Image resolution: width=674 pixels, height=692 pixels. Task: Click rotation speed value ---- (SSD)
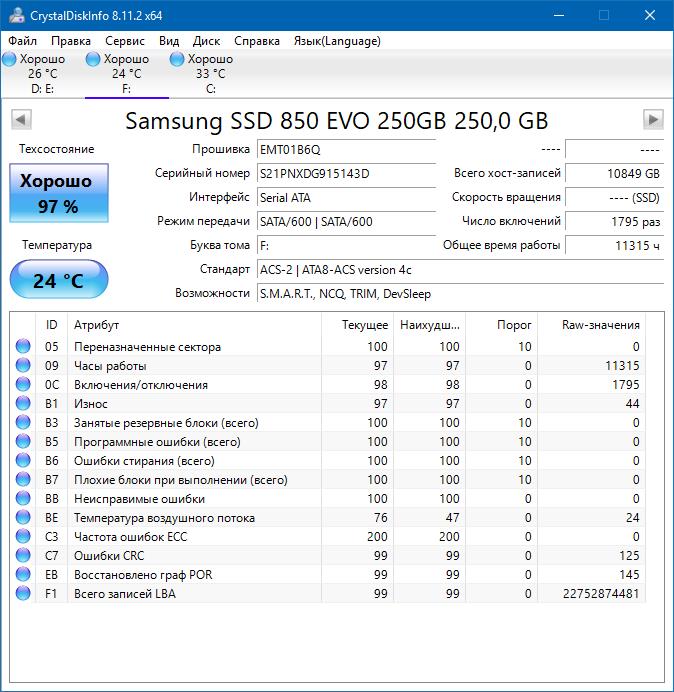point(614,197)
